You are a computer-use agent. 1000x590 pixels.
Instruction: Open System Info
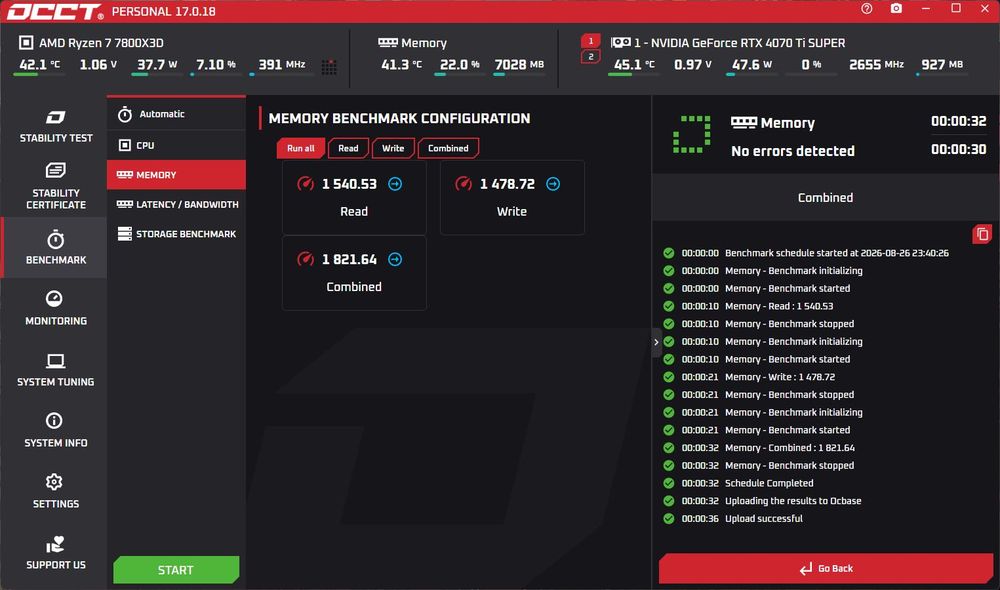[x=55, y=431]
